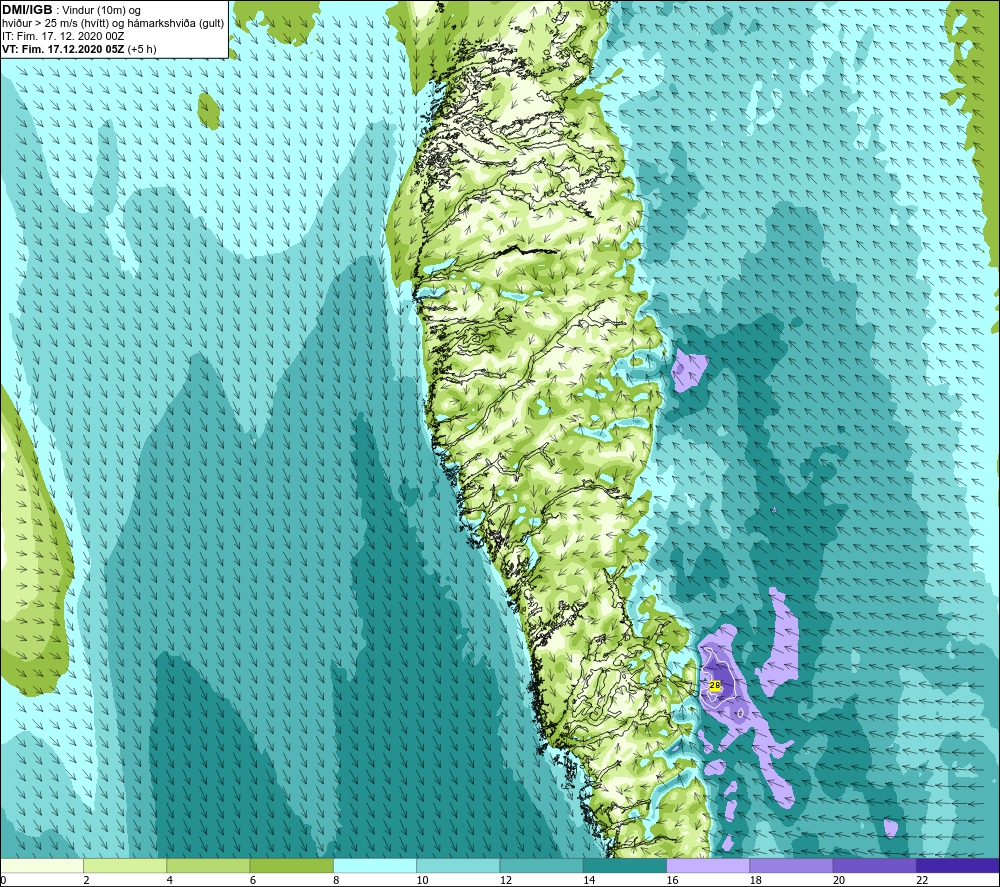The image size is (1000, 887).
Task: Click the legend tick label 4
Action: [x=170, y=880]
